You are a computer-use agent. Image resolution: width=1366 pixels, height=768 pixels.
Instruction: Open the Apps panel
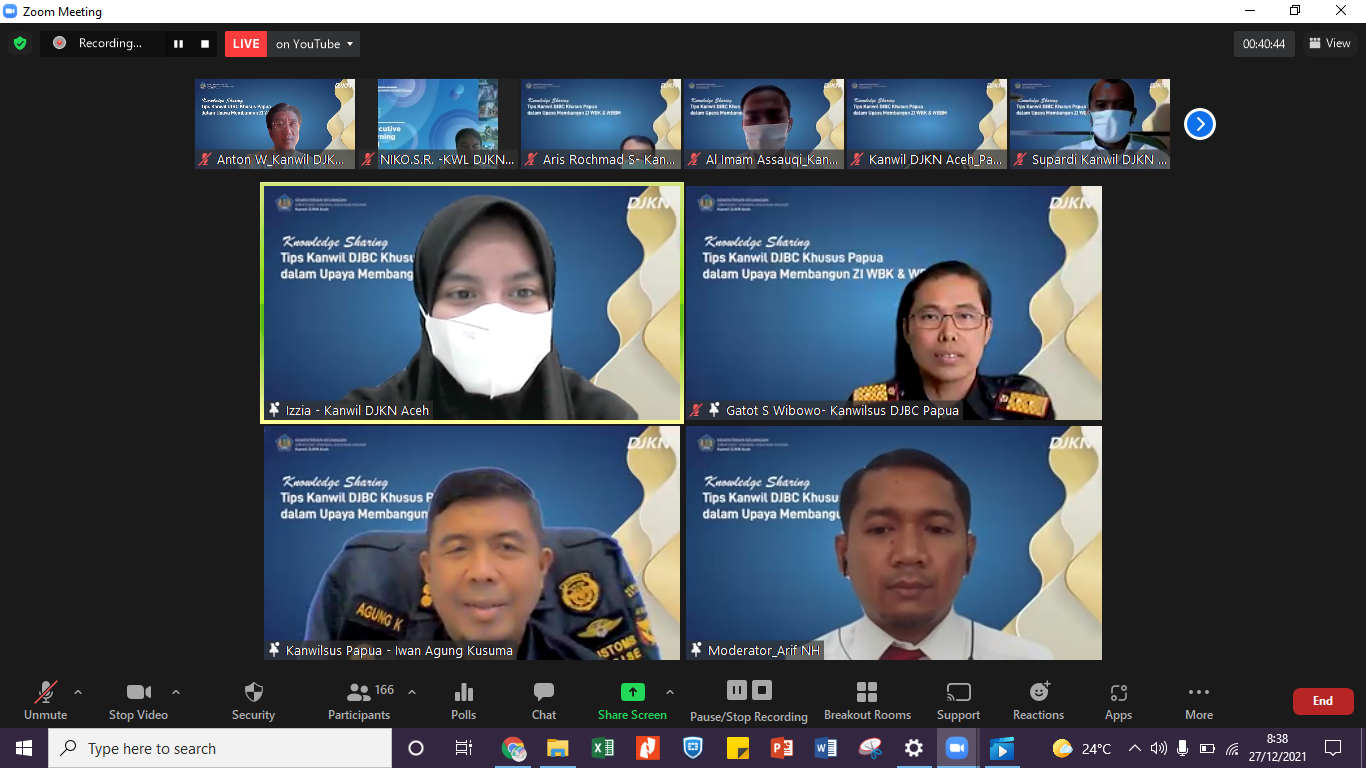point(1118,700)
